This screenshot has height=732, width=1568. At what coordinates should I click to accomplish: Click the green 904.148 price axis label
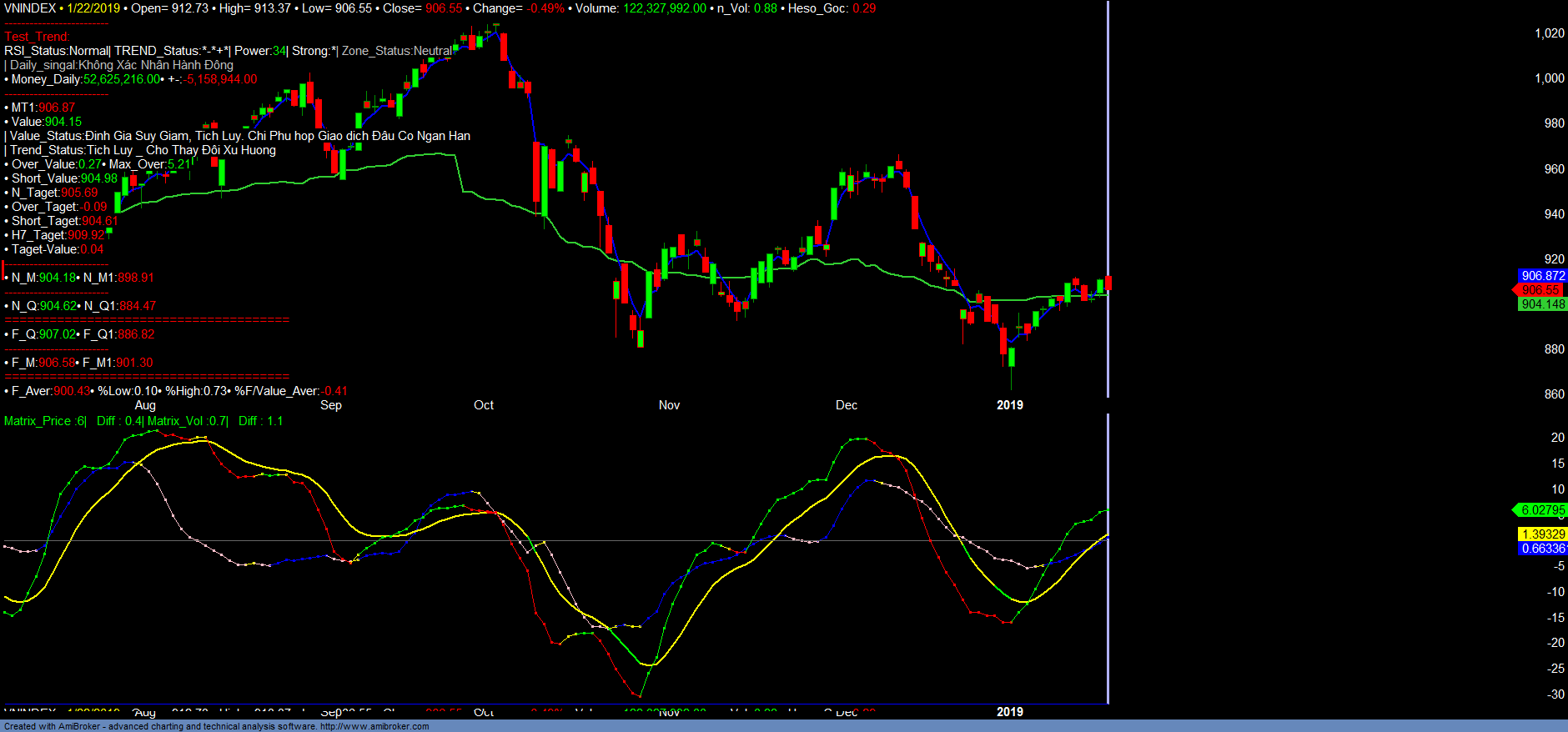pyautogui.click(x=1542, y=304)
